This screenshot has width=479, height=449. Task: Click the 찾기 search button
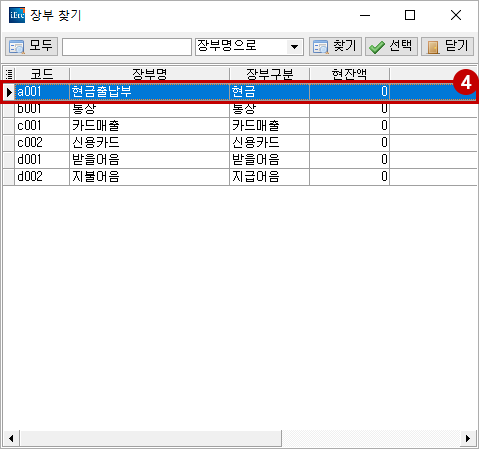(335, 46)
